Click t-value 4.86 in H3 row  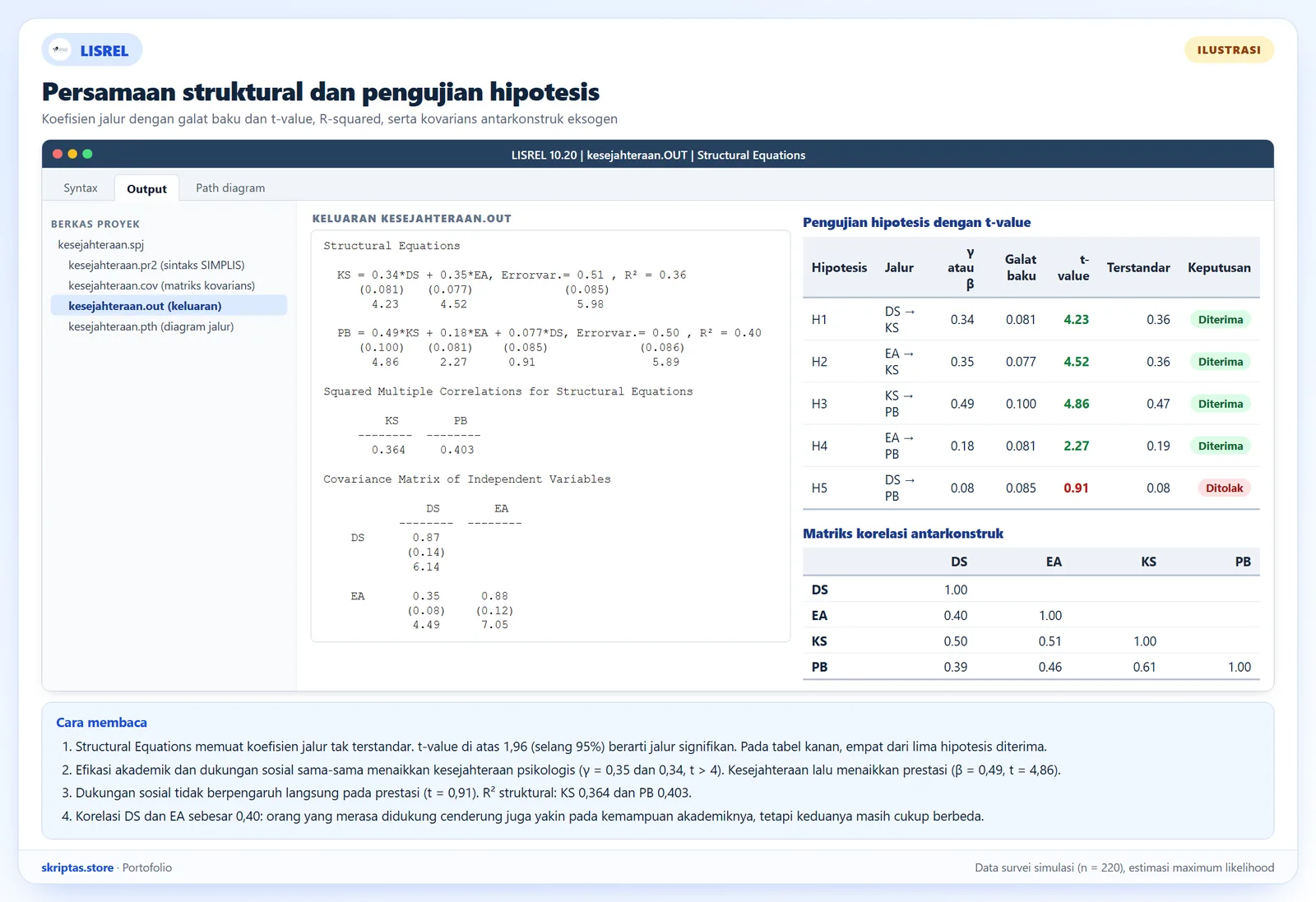point(1076,404)
